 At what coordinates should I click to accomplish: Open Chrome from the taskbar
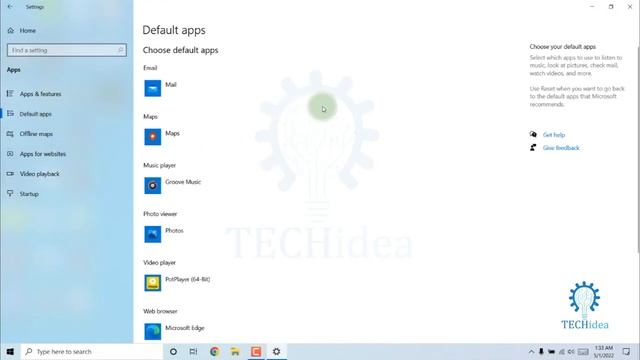coord(214,351)
